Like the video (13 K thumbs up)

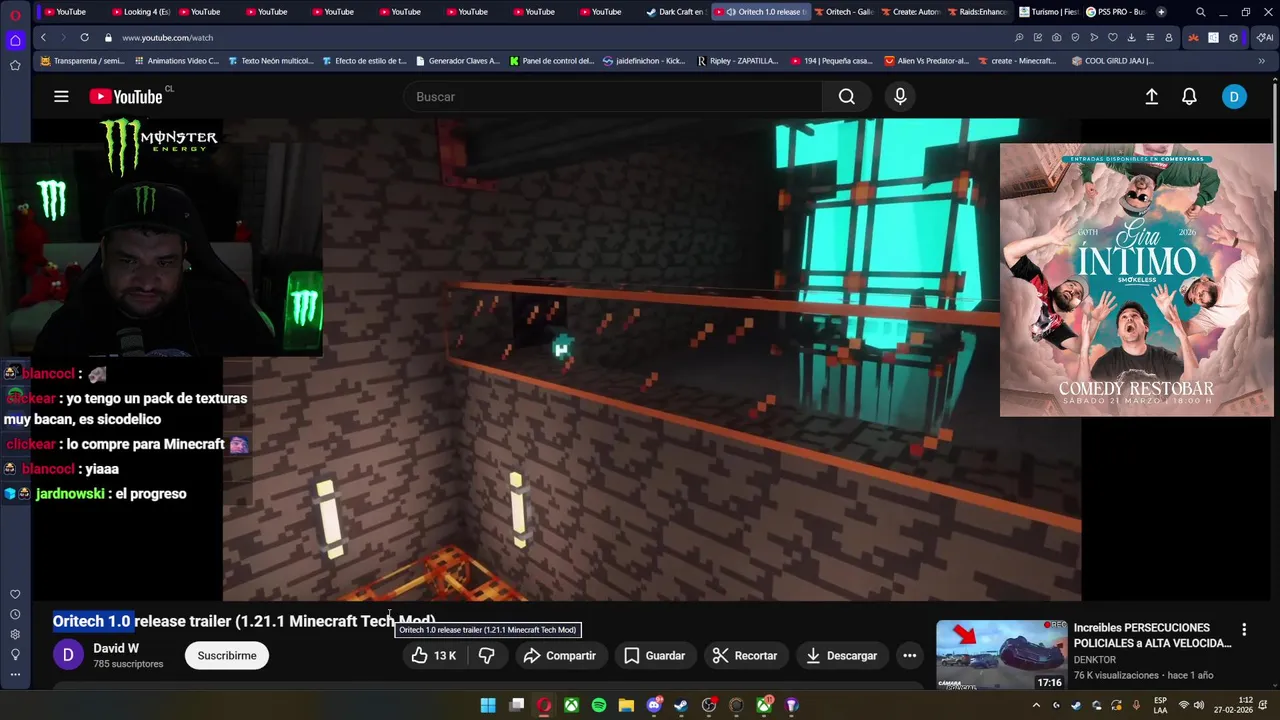point(434,656)
